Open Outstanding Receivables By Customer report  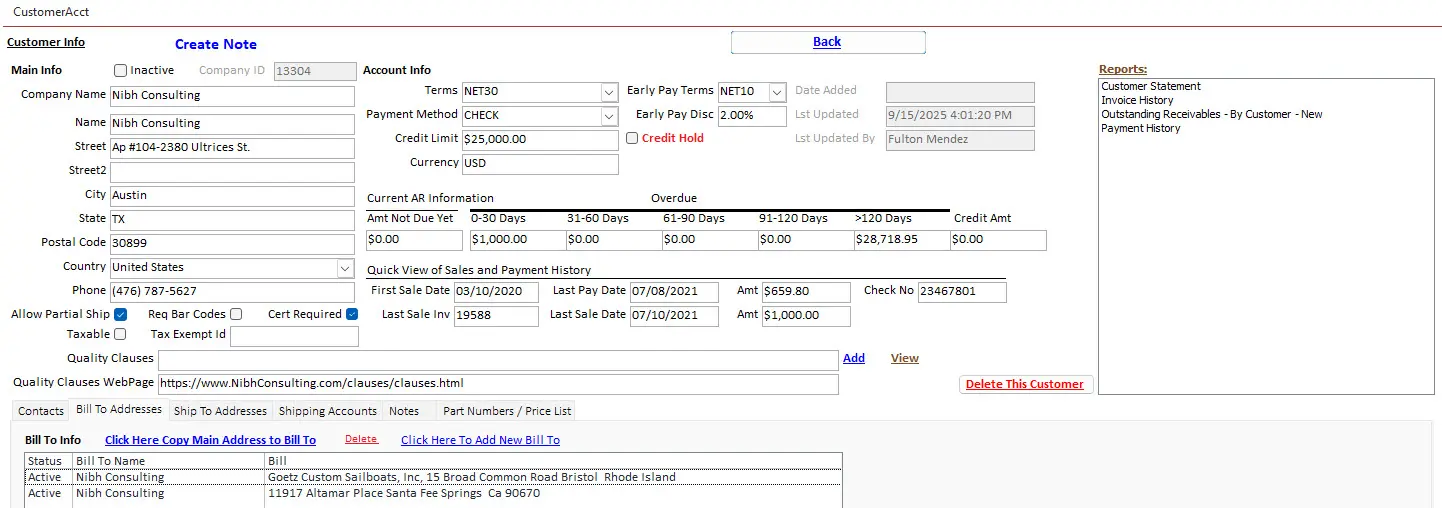pyautogui.click(x=1212, y=114)
